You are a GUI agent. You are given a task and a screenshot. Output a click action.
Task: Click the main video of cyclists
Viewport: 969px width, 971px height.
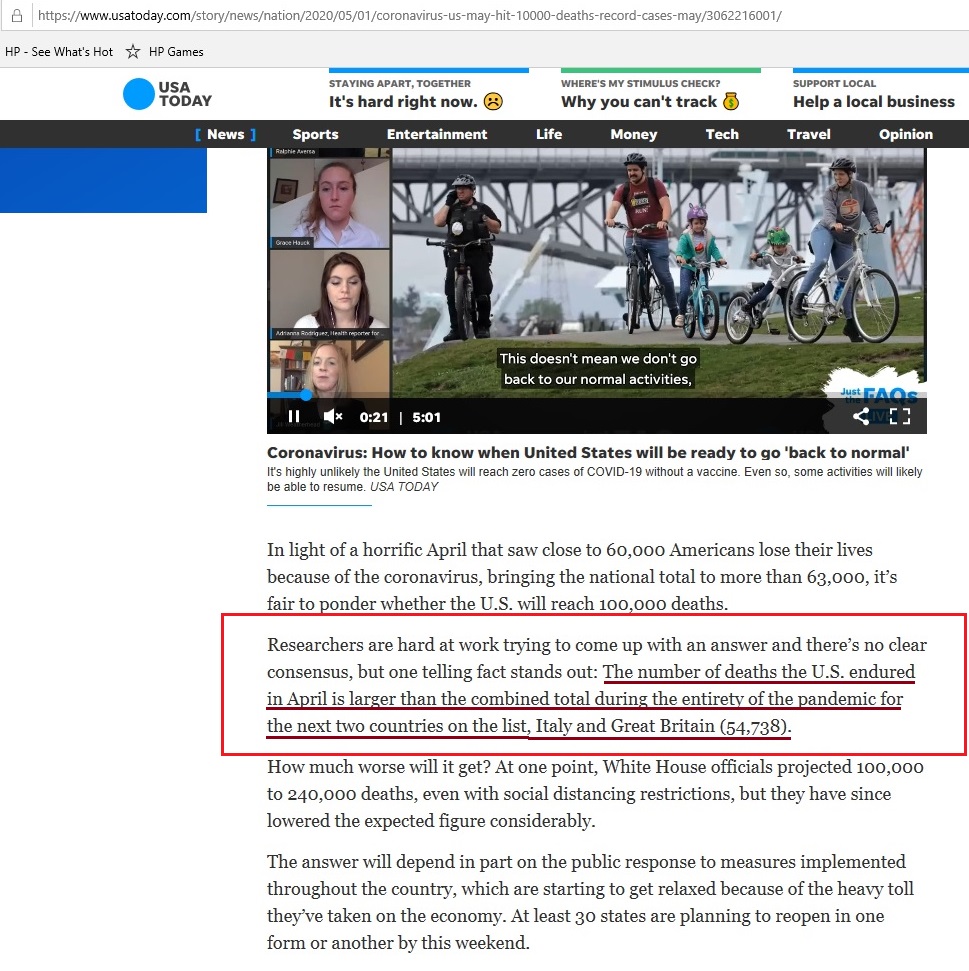pyautogui.click(x=659, y=272)
